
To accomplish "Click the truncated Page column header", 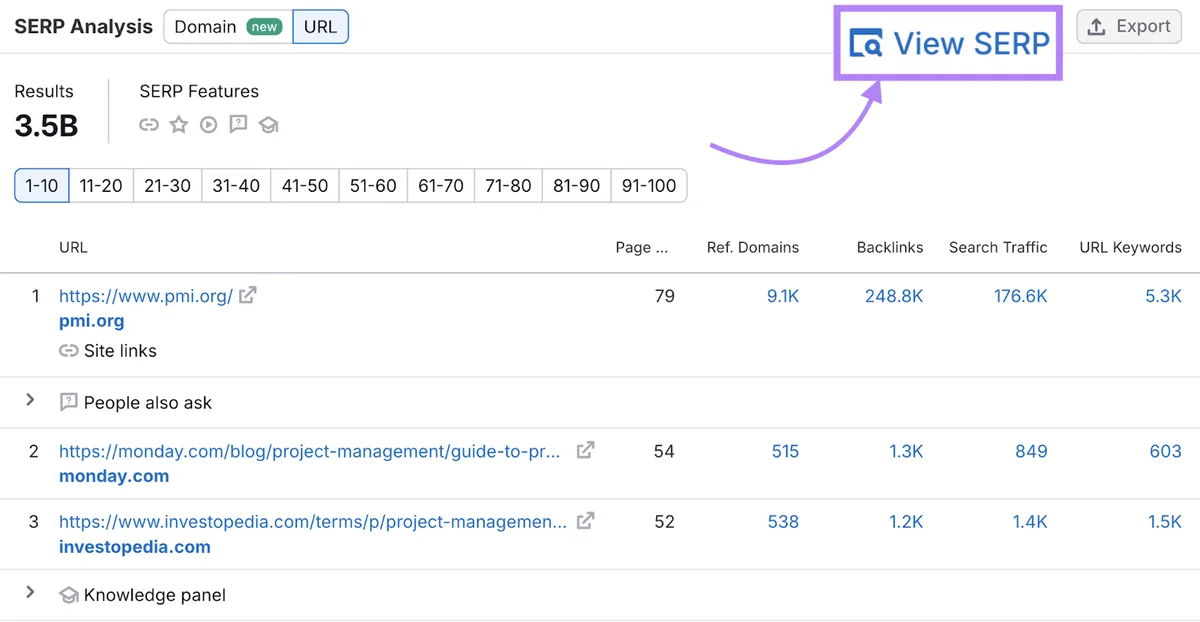I will (x=642, y=248).
